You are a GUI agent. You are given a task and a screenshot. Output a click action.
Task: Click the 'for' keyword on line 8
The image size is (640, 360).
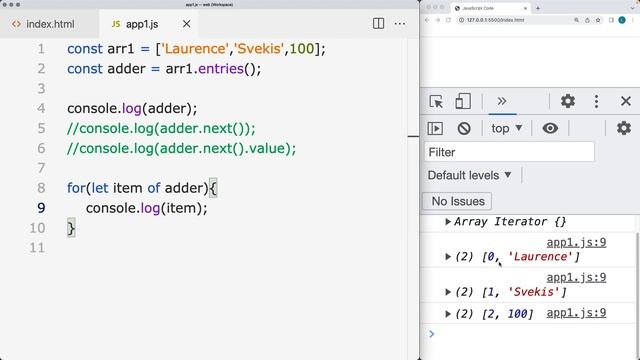(76, 188)
